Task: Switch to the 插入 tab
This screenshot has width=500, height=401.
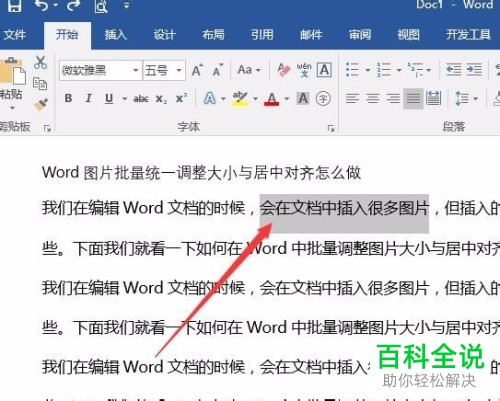Action: (x=116, y=35)
